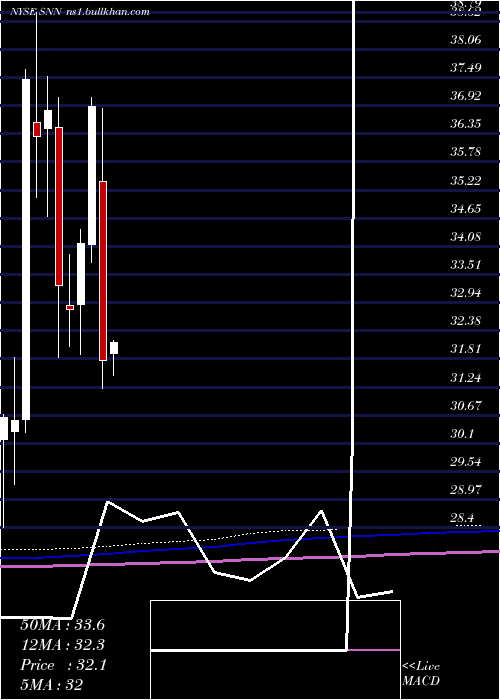The width and height of the screenshot is (500, 700).
Task: Click the 32.38 price axis label
Action: (x=466, y=321)
